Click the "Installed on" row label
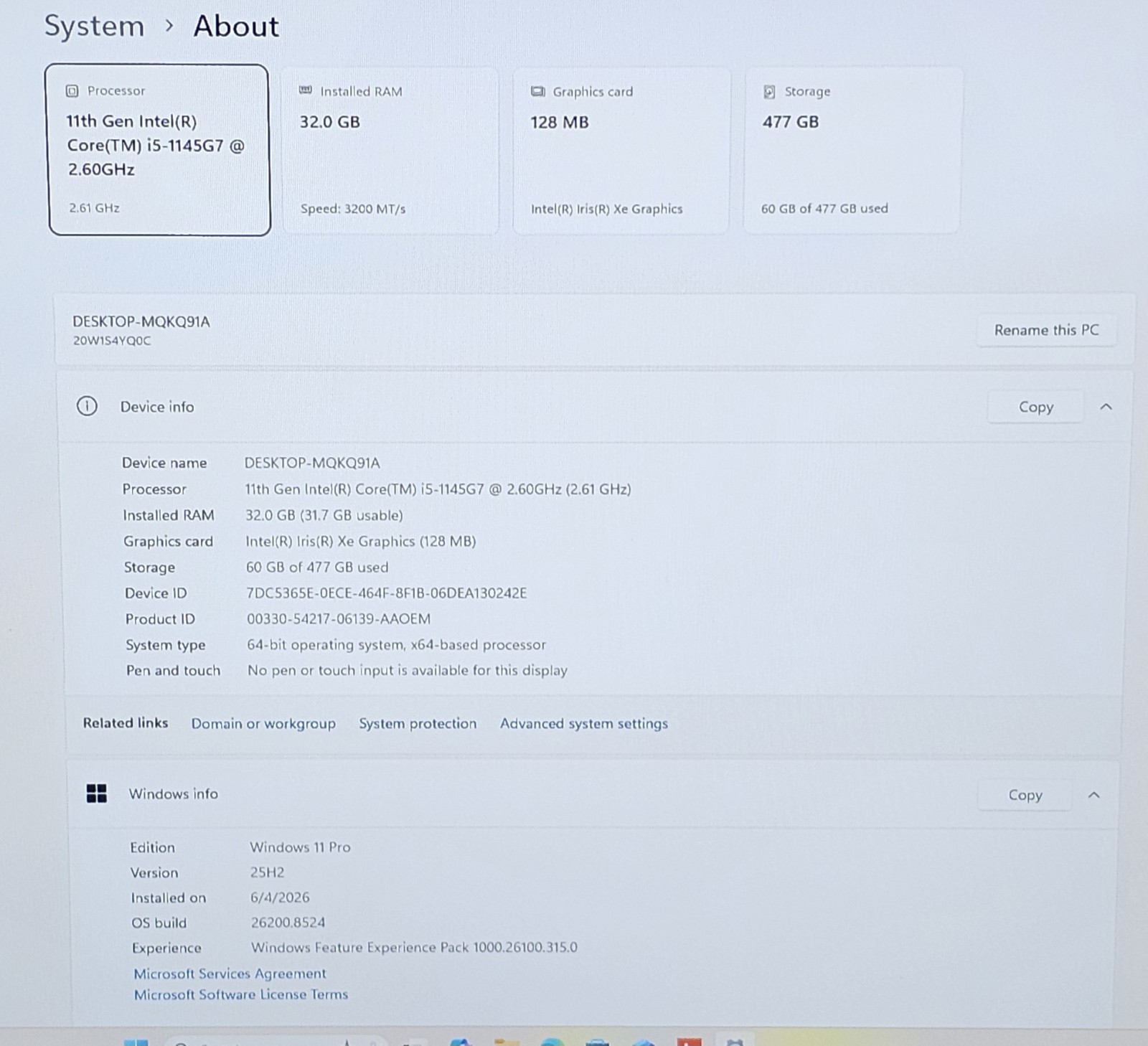The image size is (1148, 1046). coord(168,897)
